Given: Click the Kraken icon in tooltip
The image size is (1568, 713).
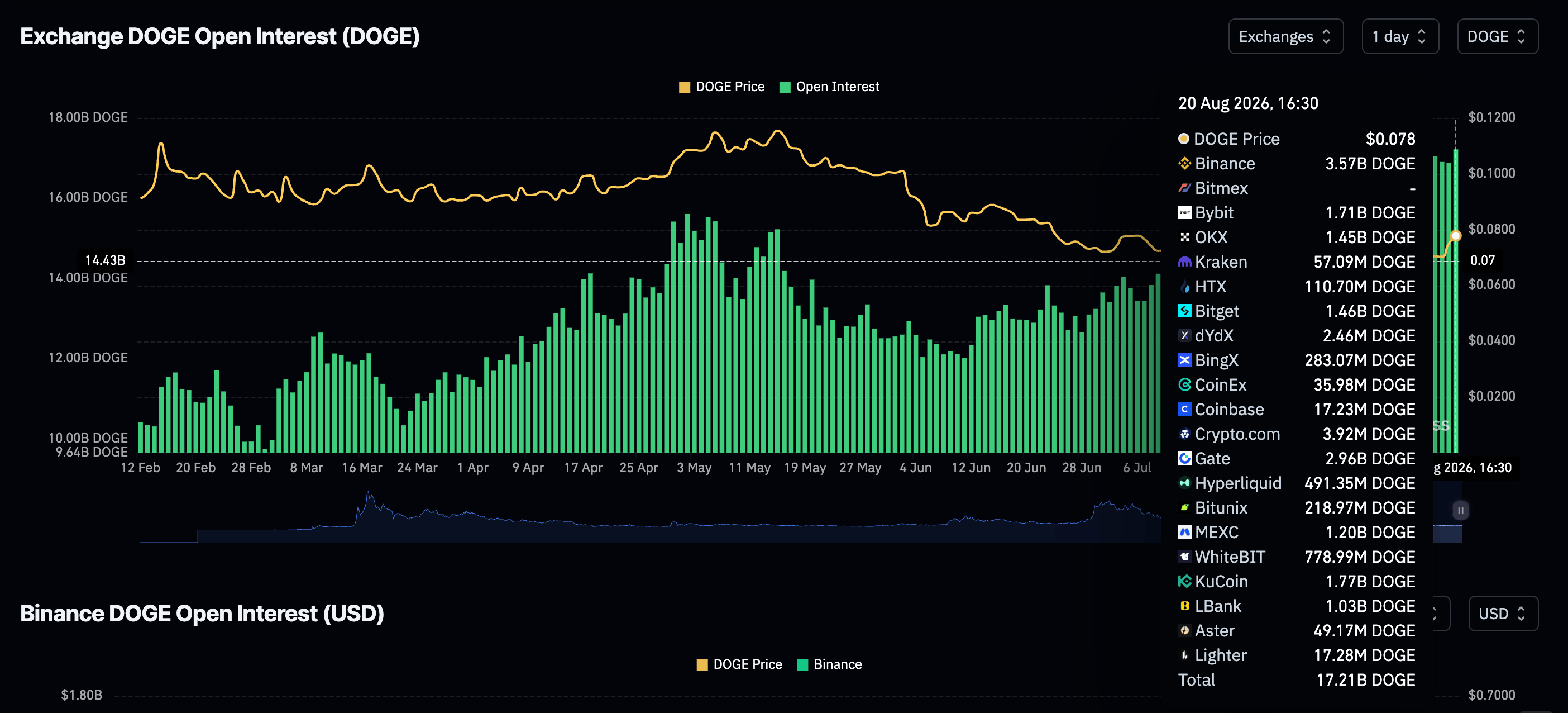Looking at the screenshot, I should pyautogui.click(x=1184, y=262).
